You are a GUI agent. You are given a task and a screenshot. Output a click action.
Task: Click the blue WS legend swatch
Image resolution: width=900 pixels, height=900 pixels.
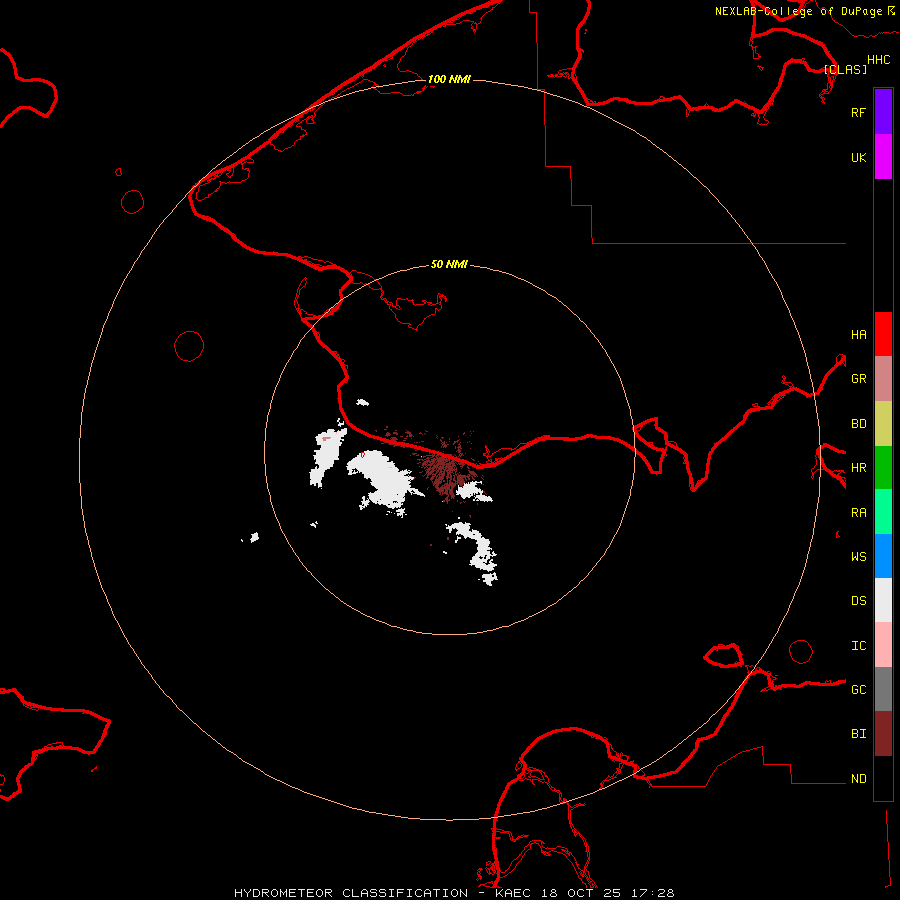(x=883, y=556)
